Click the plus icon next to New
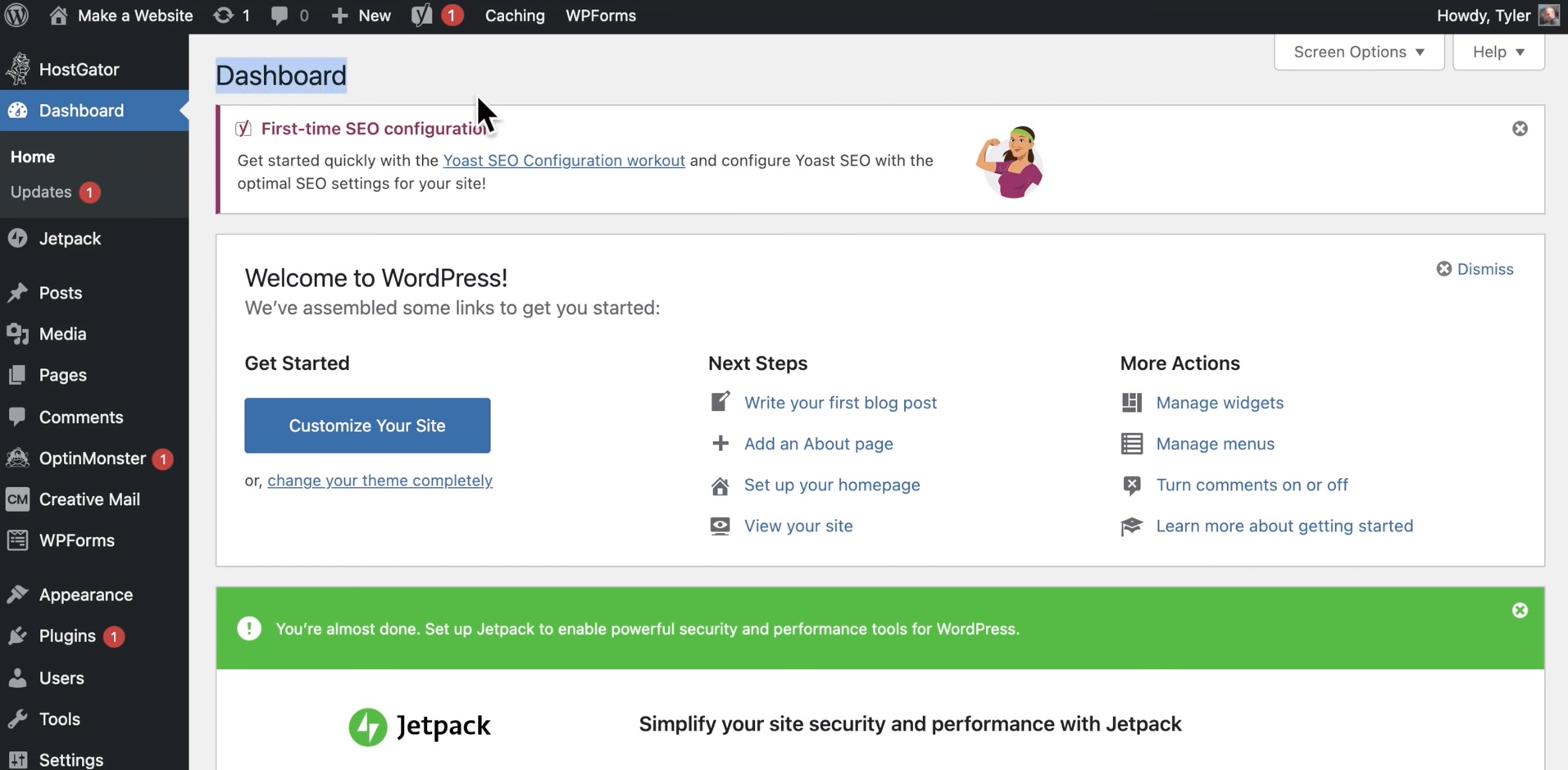The width and height of the screenshot is (1568, 770). pos(339,16)
